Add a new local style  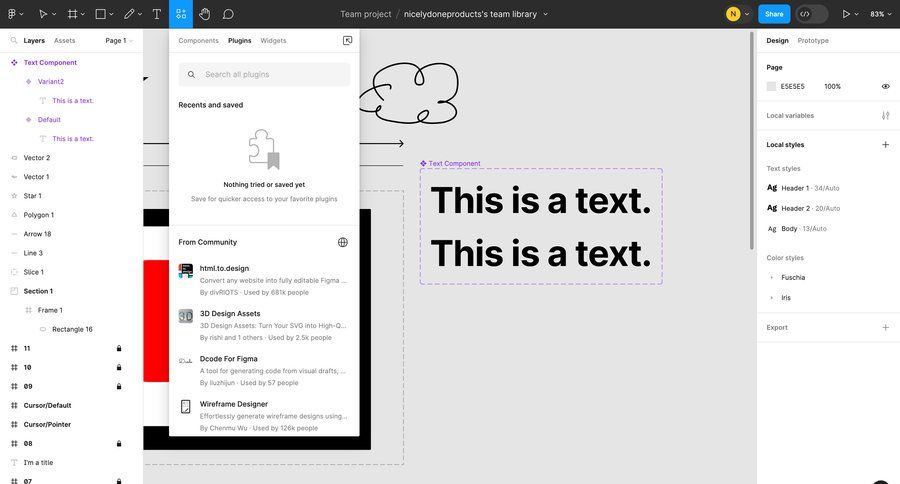[885, 145]
